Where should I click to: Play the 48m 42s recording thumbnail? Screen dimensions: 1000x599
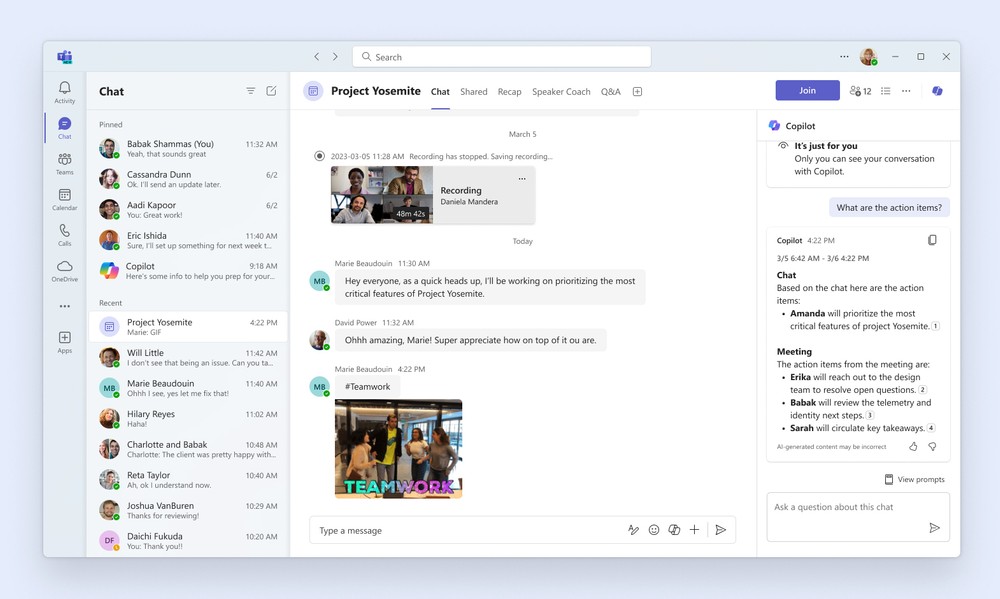(x=382, y=195)
